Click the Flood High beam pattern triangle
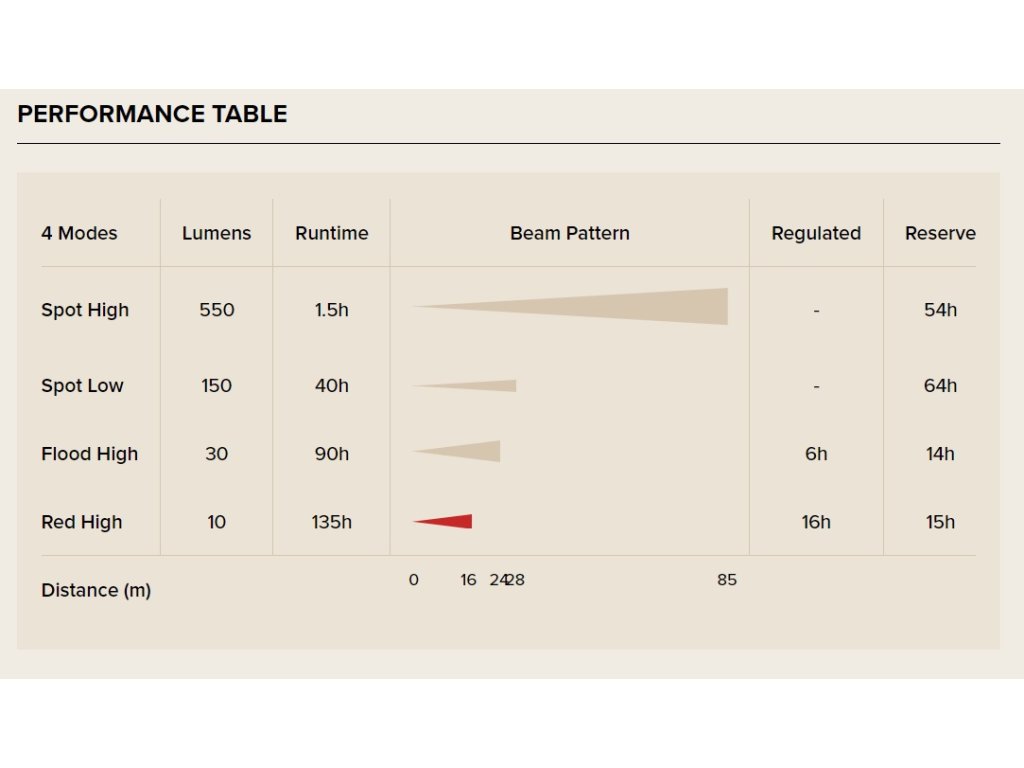 456,451
